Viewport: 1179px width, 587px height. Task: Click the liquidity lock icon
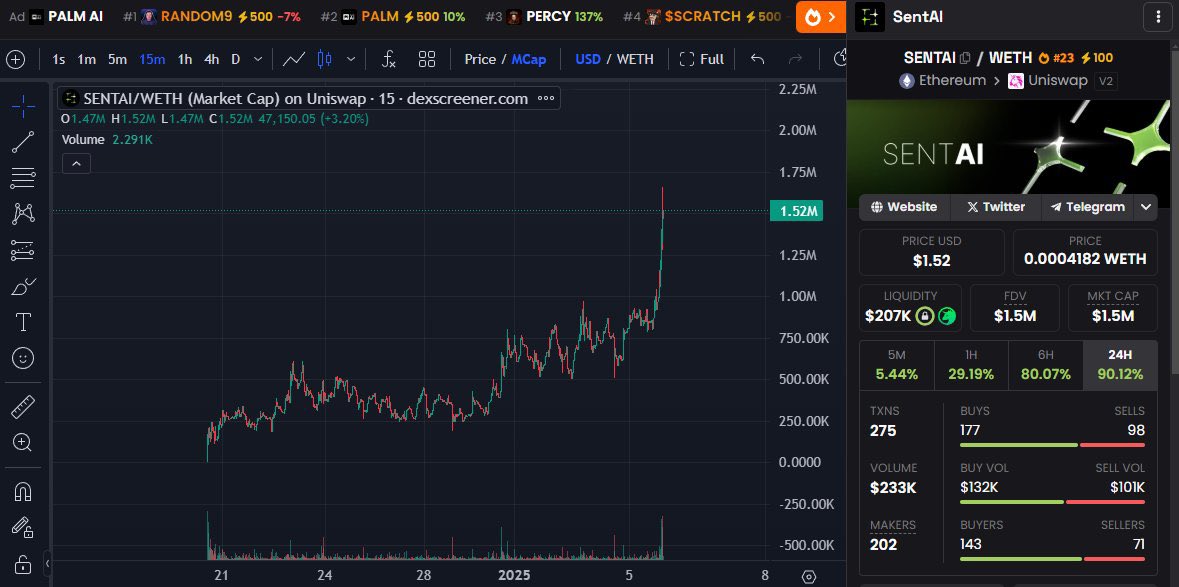coord(926,316)
